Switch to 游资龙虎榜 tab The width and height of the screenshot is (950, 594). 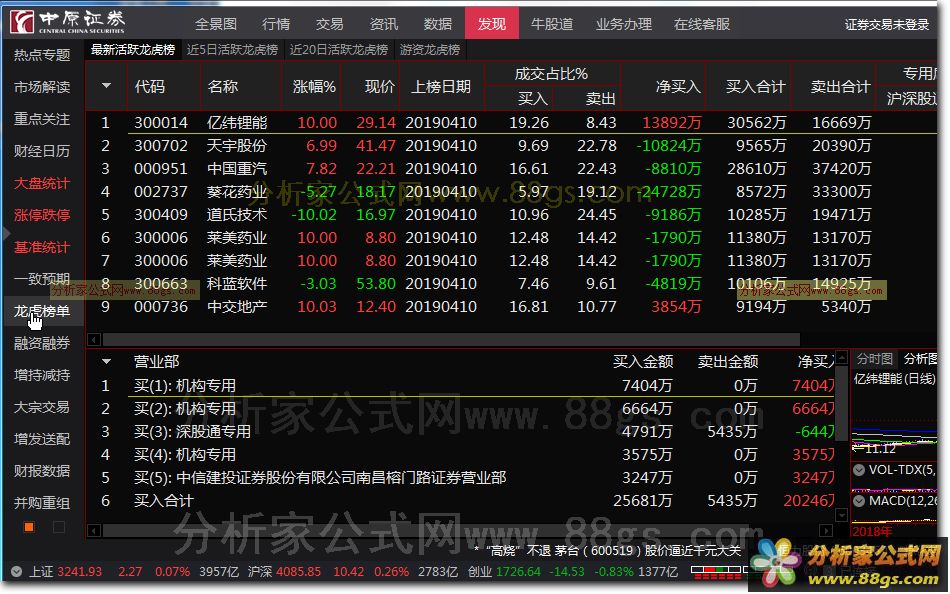pyautogui.click(x=430, y=50)
